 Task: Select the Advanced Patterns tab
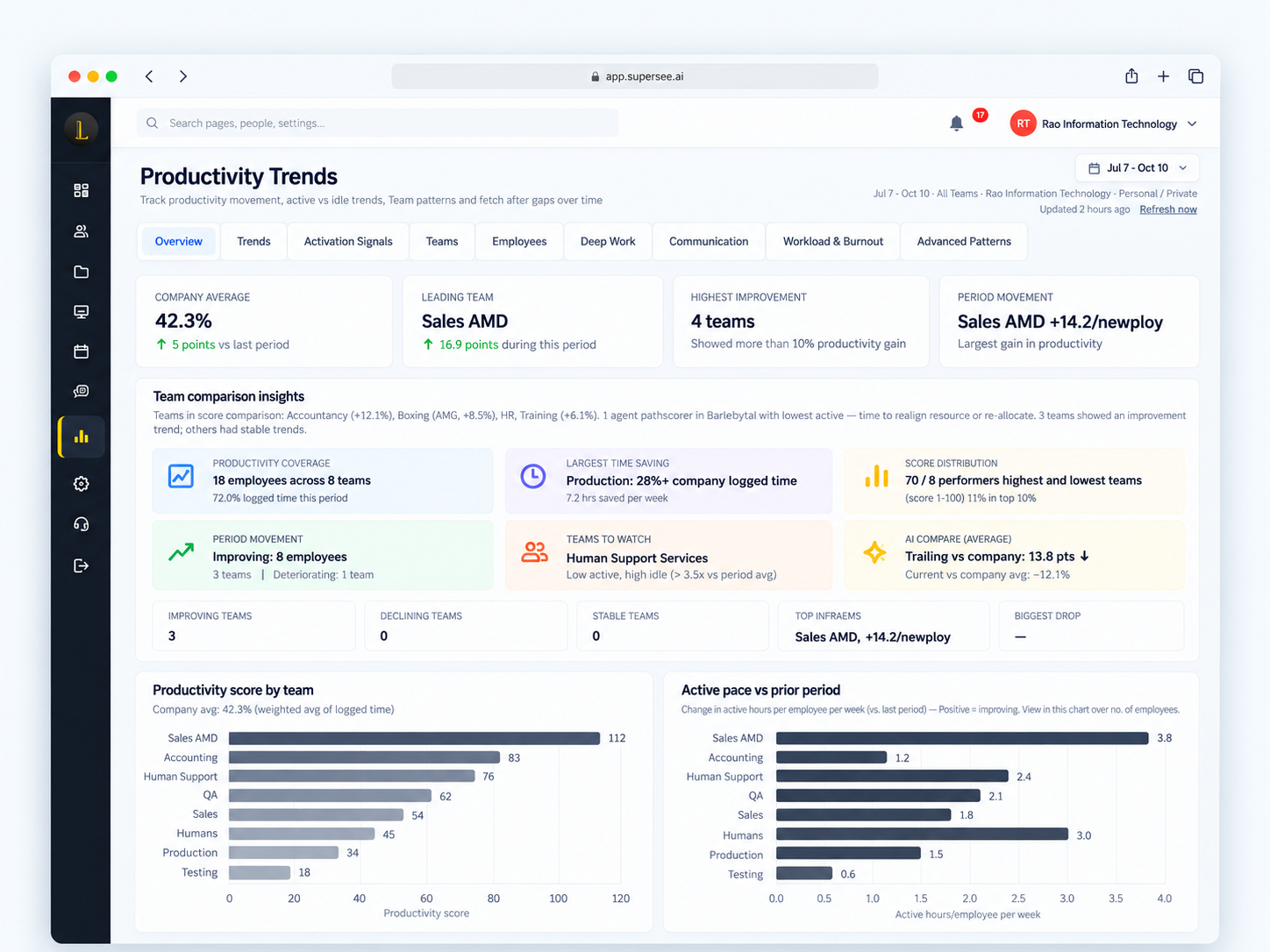tap(964, 241)
